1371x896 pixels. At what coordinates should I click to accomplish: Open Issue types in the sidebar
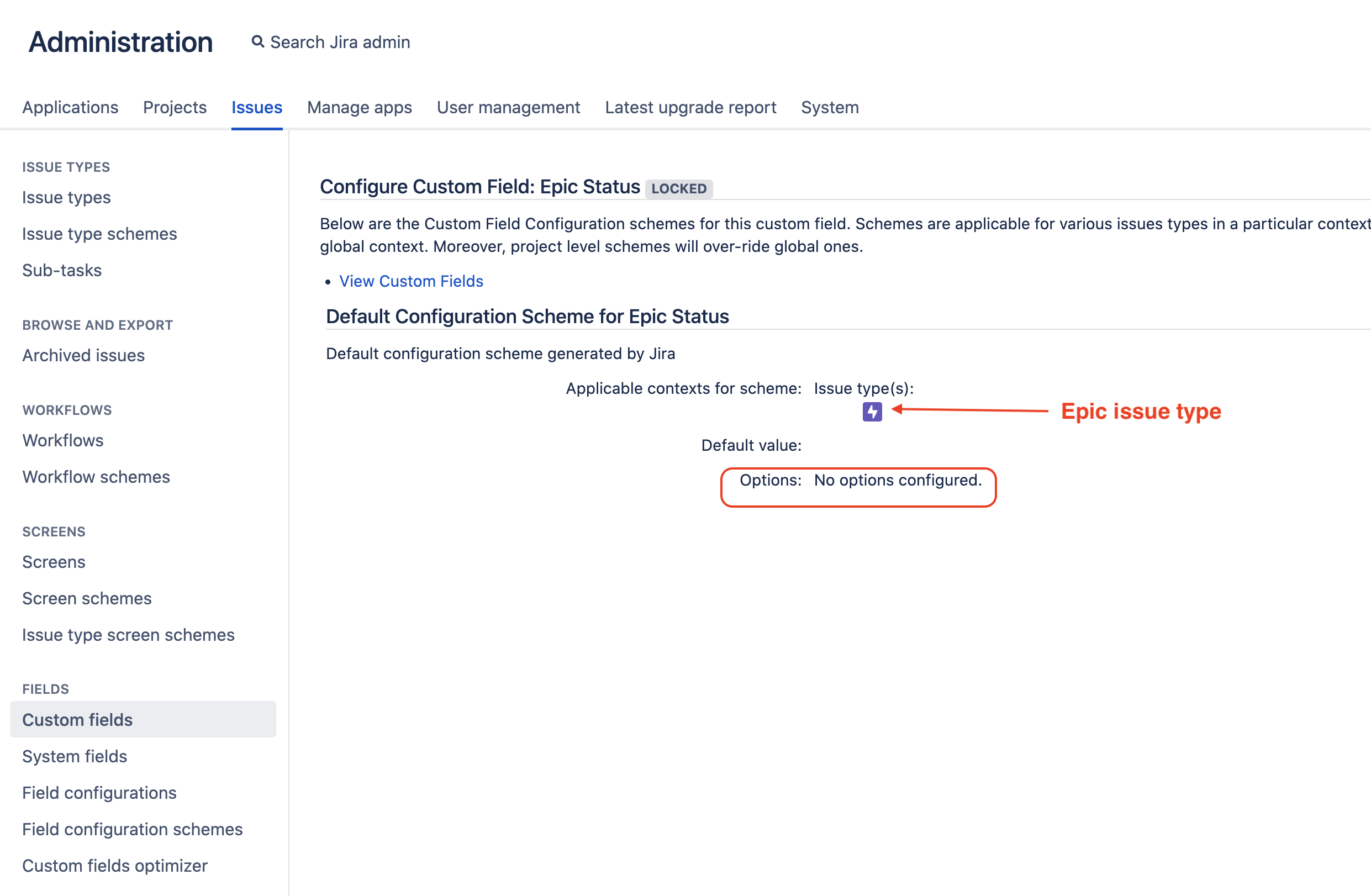tap(66, 197)
